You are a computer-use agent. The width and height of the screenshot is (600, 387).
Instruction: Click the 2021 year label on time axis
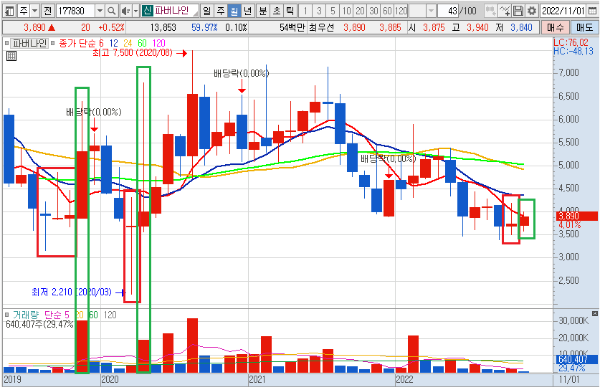[257, 379]
